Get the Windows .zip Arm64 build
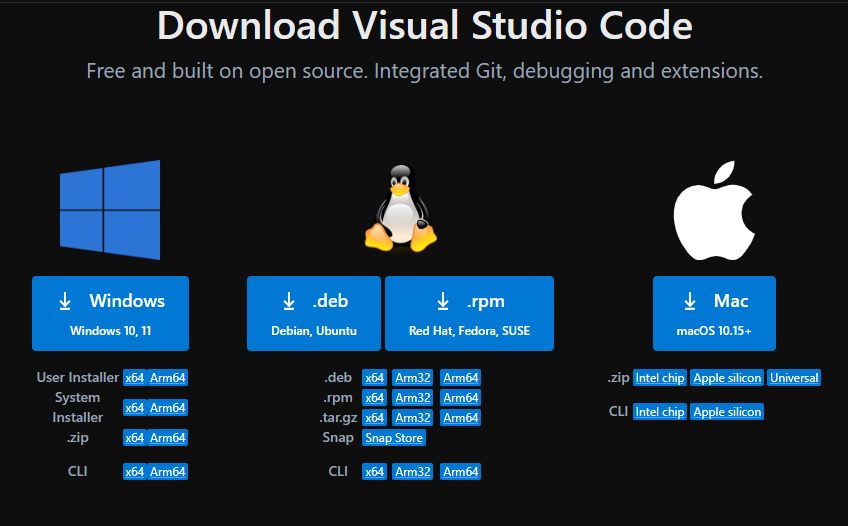 click(x=168, y=438)
